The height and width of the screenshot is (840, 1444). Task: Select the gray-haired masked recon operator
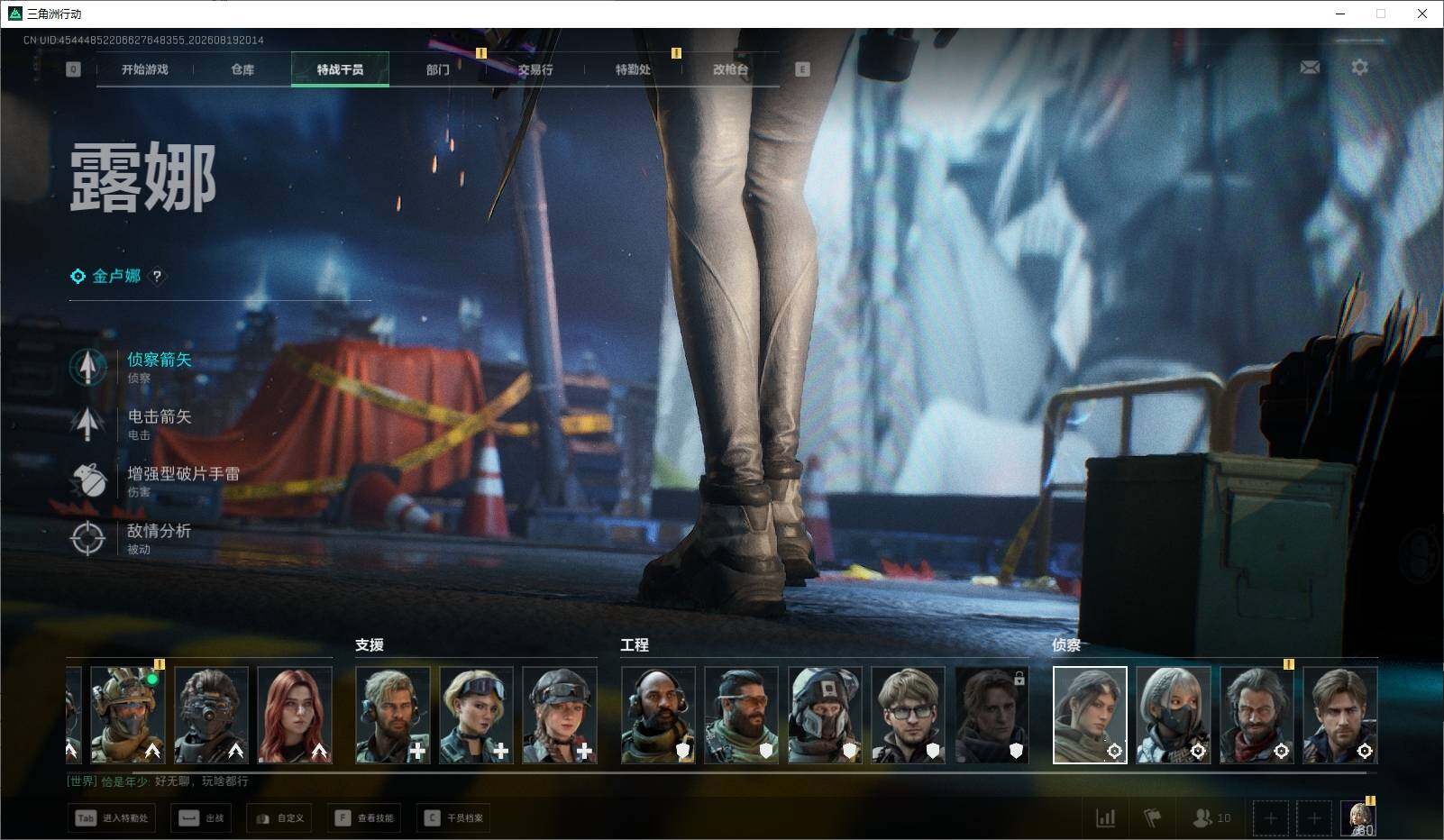1174,715
